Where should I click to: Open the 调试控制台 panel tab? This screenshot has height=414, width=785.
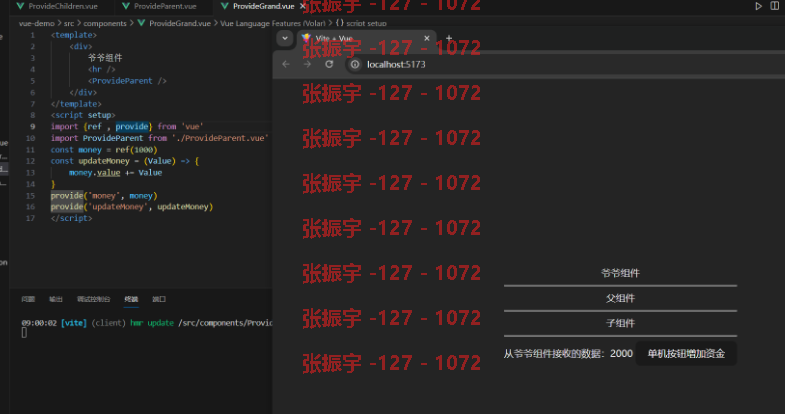[94, 299]
